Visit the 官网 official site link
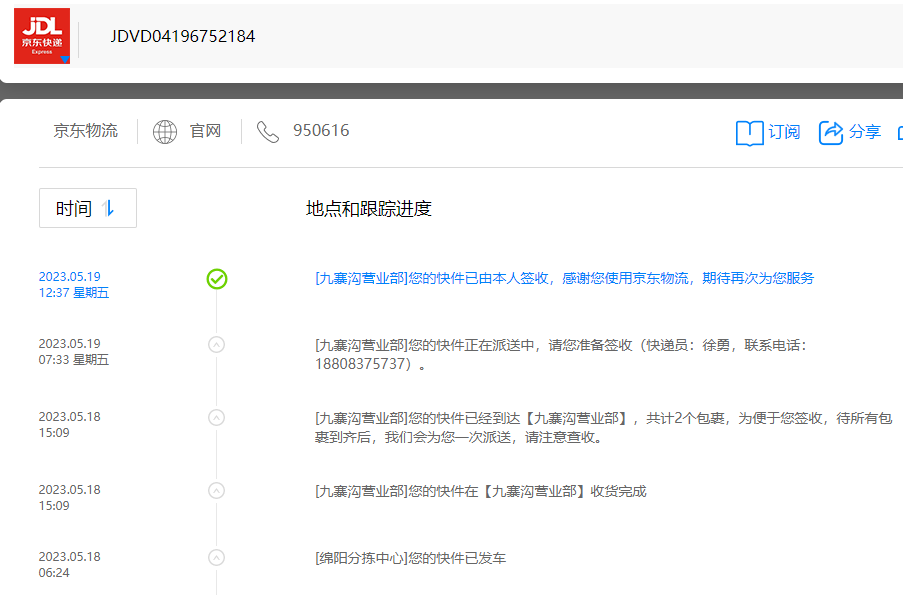The width and height of the screenshot is (903, 595). 206,131
